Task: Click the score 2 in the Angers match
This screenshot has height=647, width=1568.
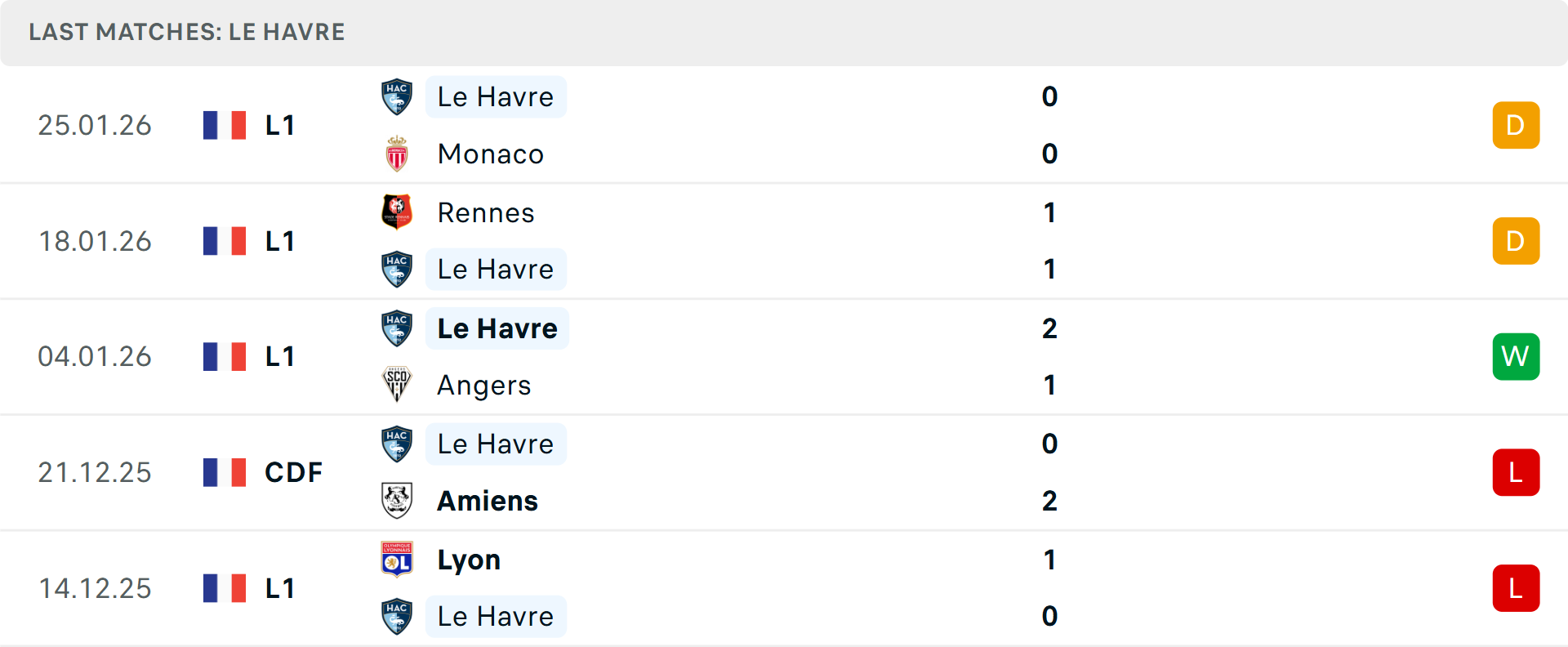Action: (x=1049, y=328)
